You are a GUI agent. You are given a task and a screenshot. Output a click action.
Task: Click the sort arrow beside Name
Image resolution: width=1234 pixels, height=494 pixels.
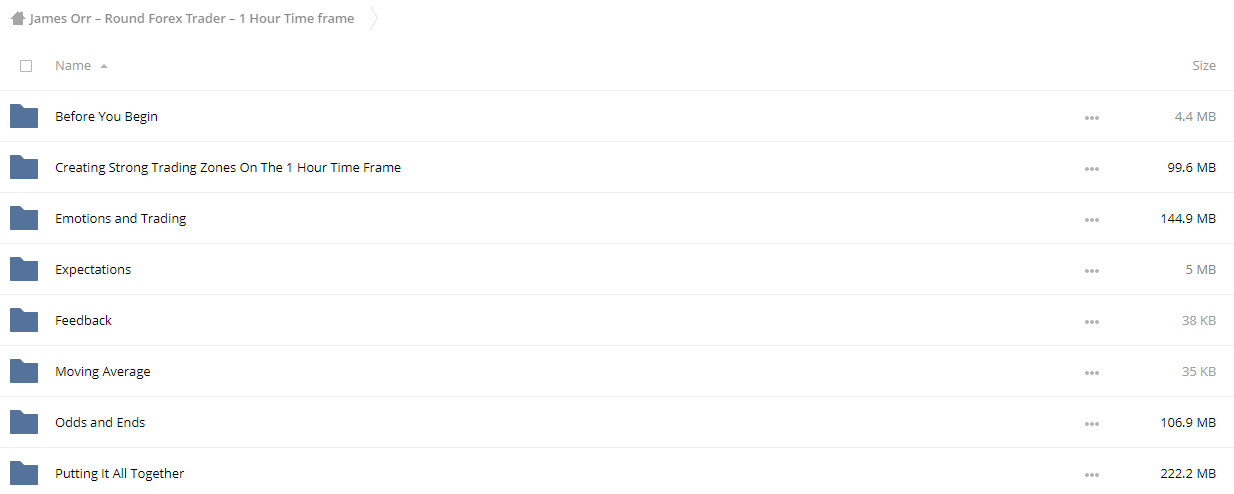point(104,66)
